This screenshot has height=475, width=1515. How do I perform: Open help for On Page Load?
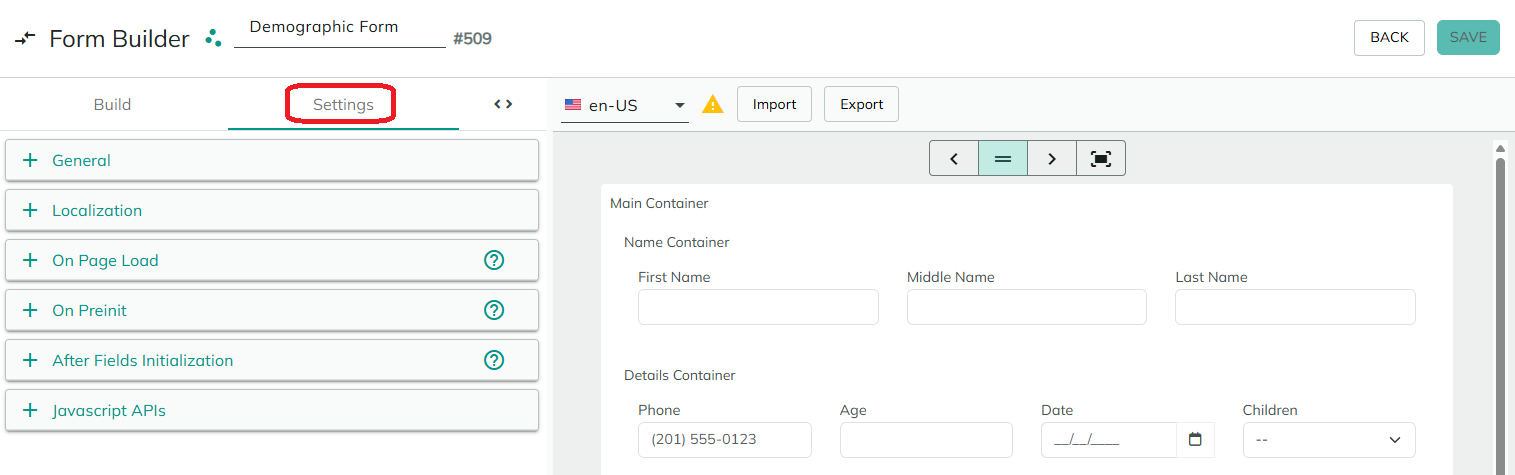click(494, 260)
